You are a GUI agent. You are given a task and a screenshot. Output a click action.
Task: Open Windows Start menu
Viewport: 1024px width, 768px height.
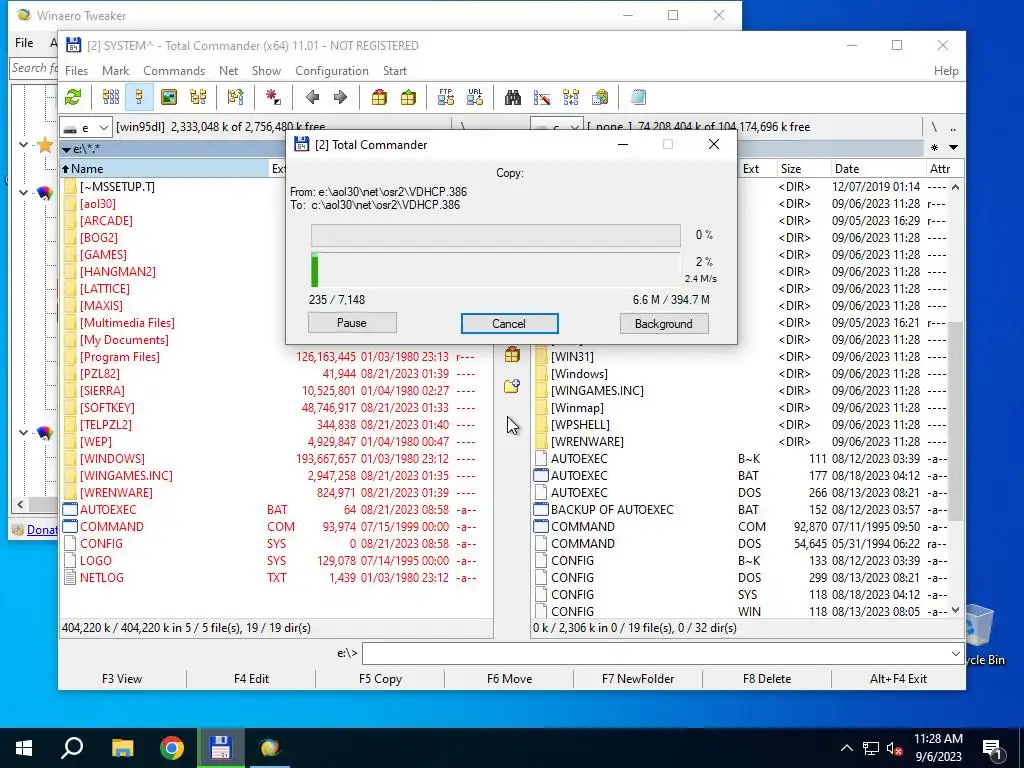click(x=24, y=748)
